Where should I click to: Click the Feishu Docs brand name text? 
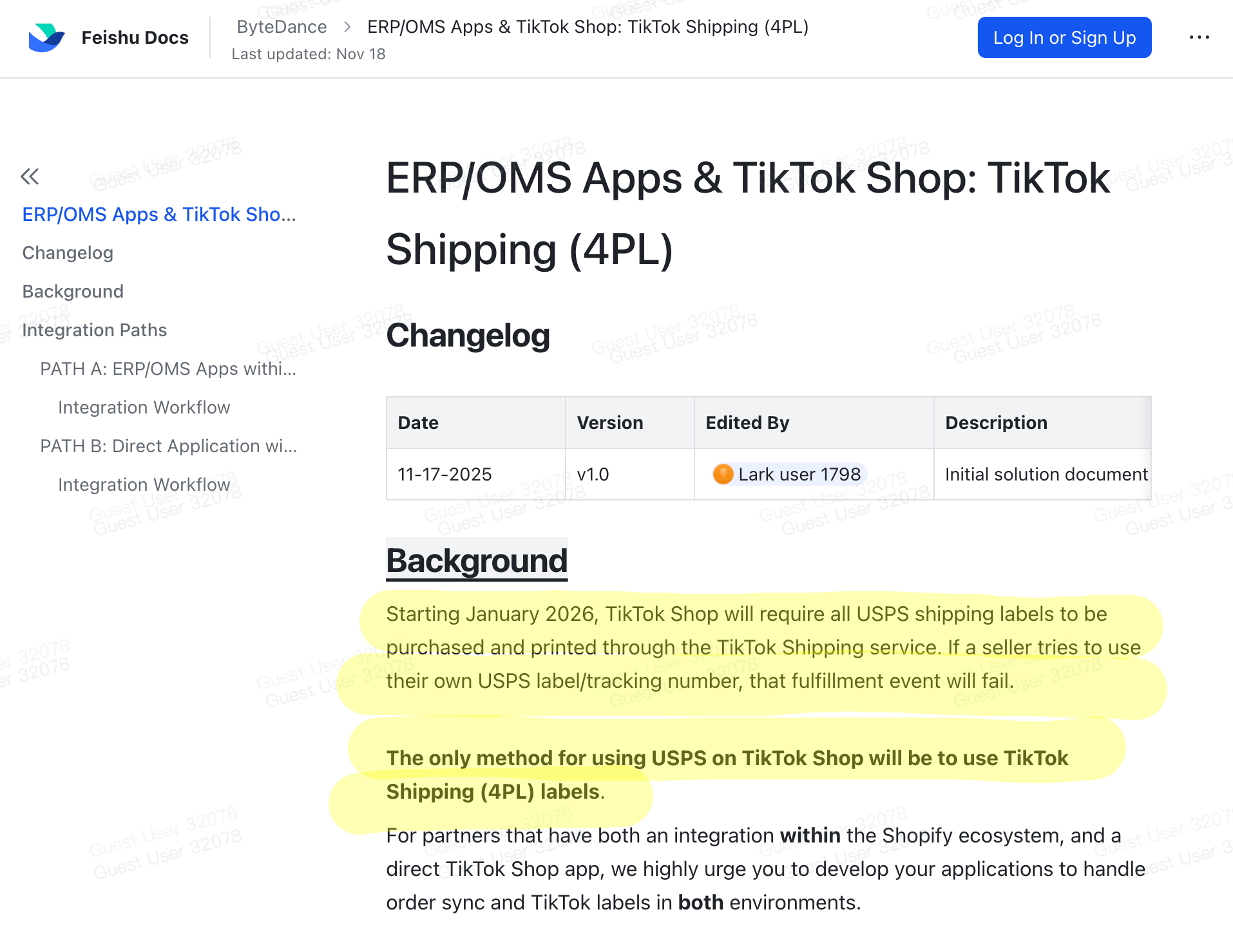pyautogui.click(x=135, y=37)
